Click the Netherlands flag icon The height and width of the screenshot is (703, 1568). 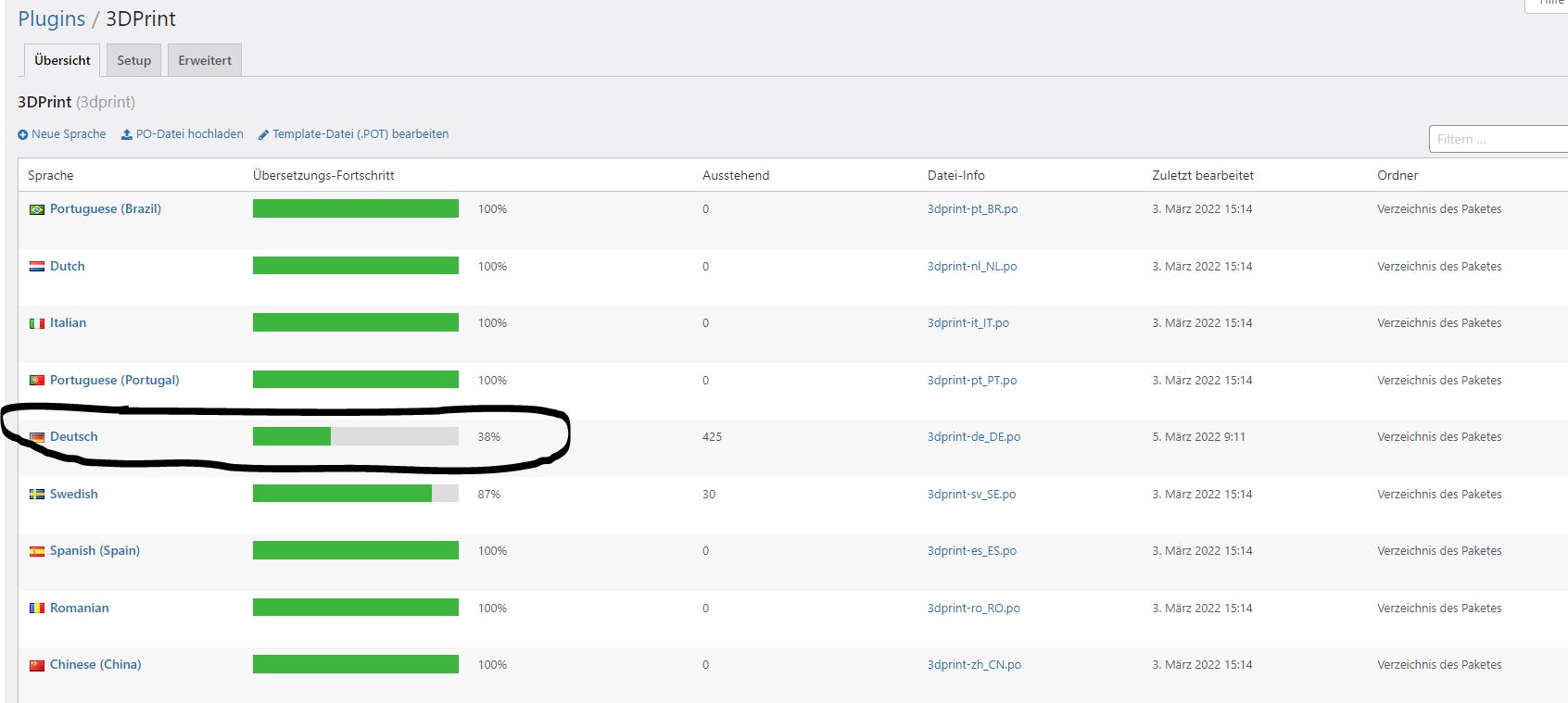pos(37,267)
